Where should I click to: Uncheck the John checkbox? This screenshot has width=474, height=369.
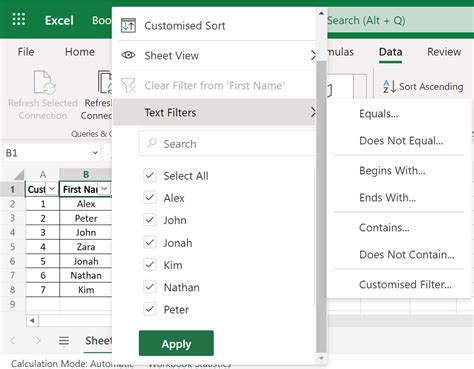[x=150, y=220]
